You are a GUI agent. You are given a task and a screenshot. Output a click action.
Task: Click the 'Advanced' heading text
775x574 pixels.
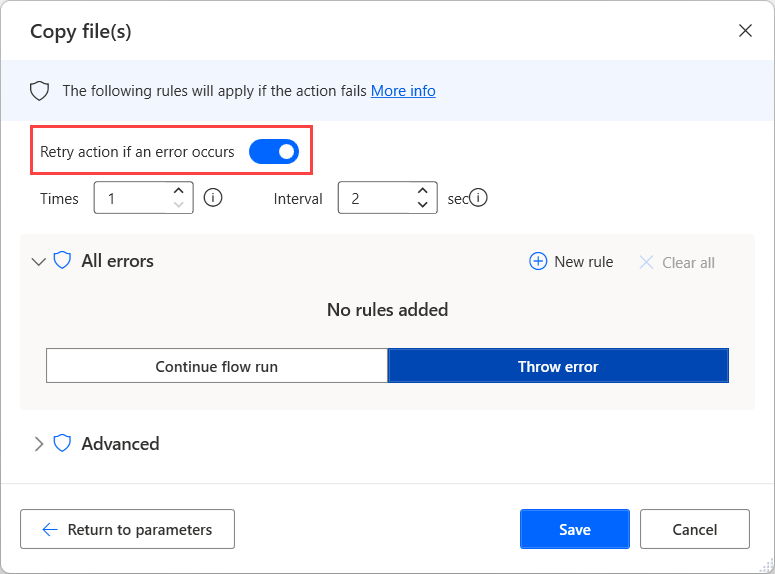[x=121, y=444]
